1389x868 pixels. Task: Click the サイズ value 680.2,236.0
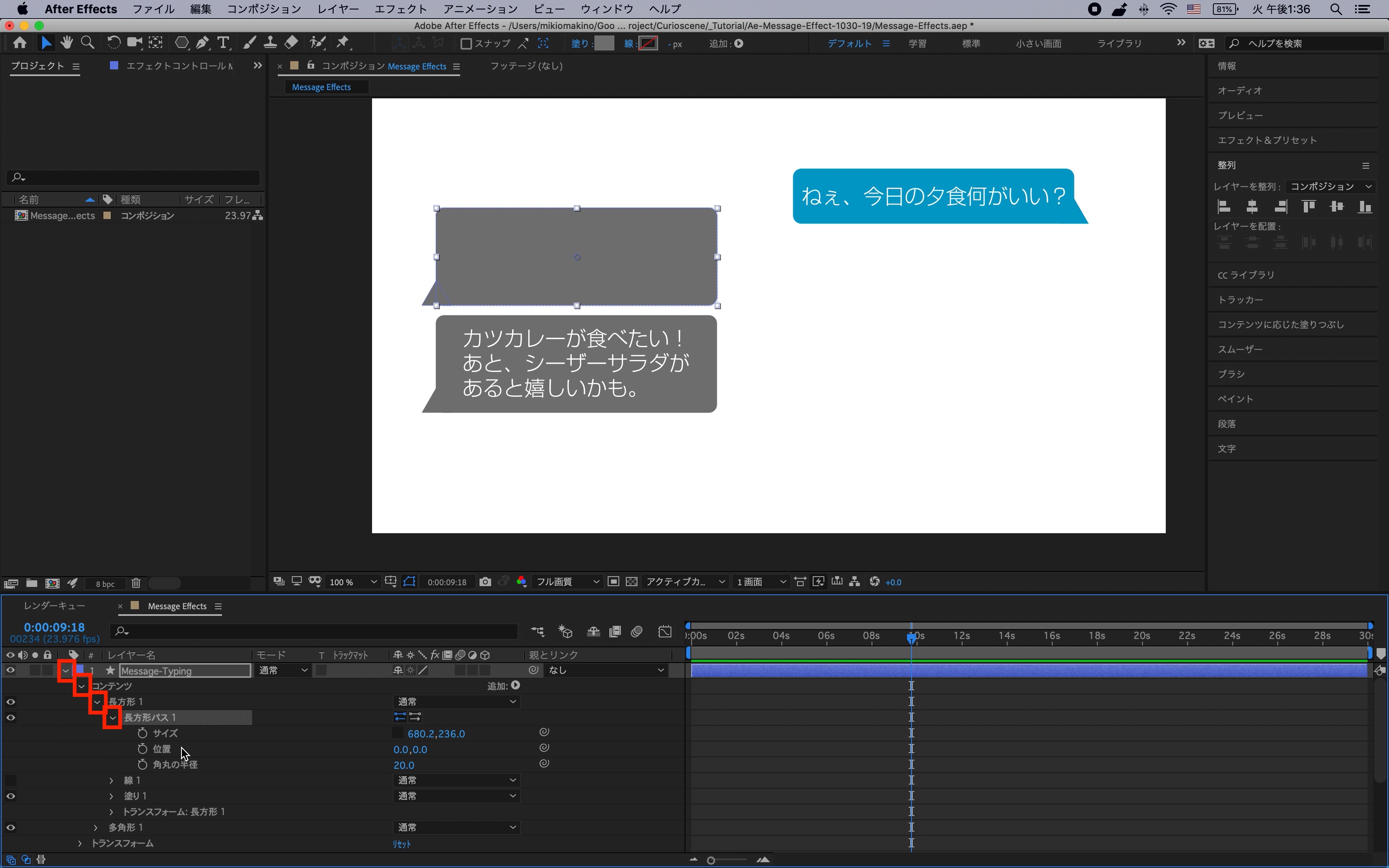(436, 734)
